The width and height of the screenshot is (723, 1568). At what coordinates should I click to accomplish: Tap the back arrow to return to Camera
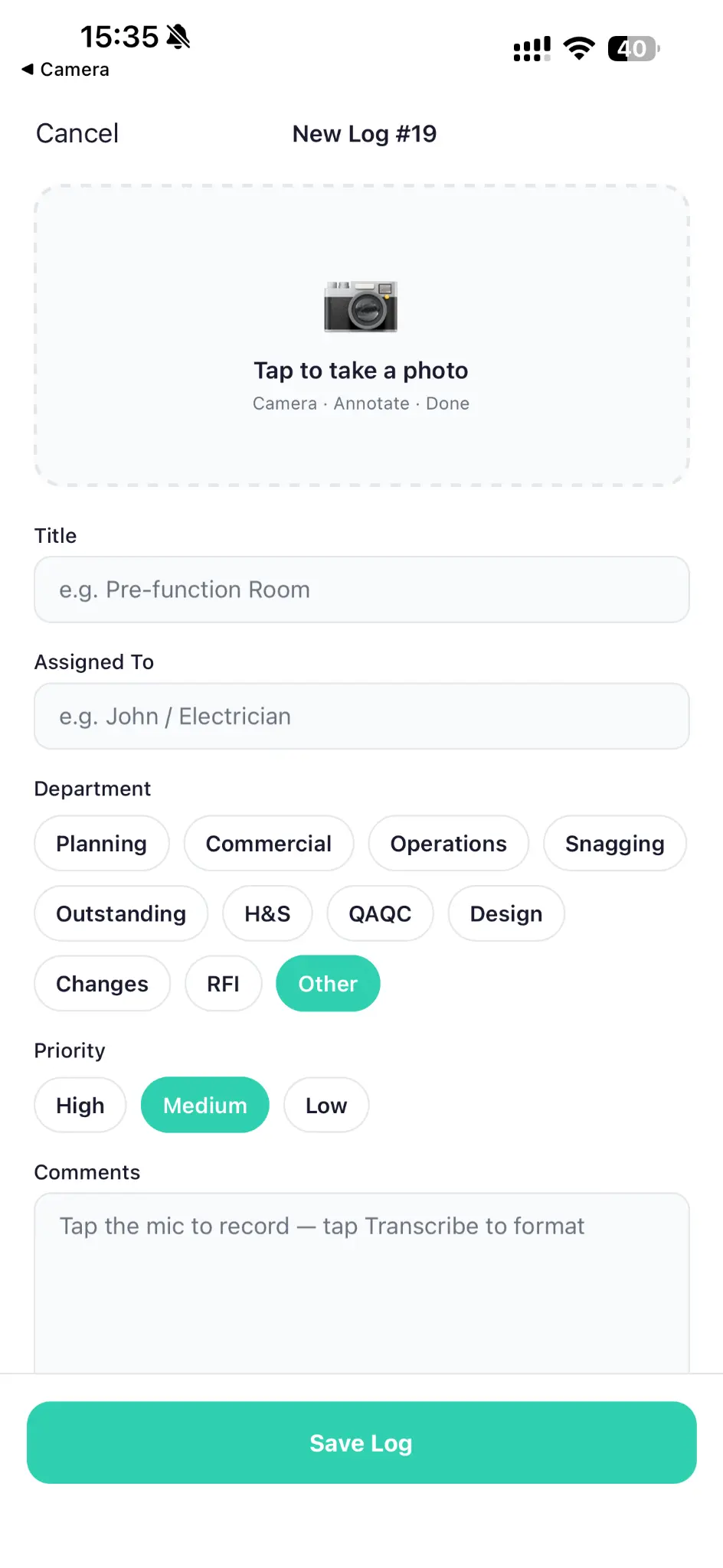(x=28, y=70)
